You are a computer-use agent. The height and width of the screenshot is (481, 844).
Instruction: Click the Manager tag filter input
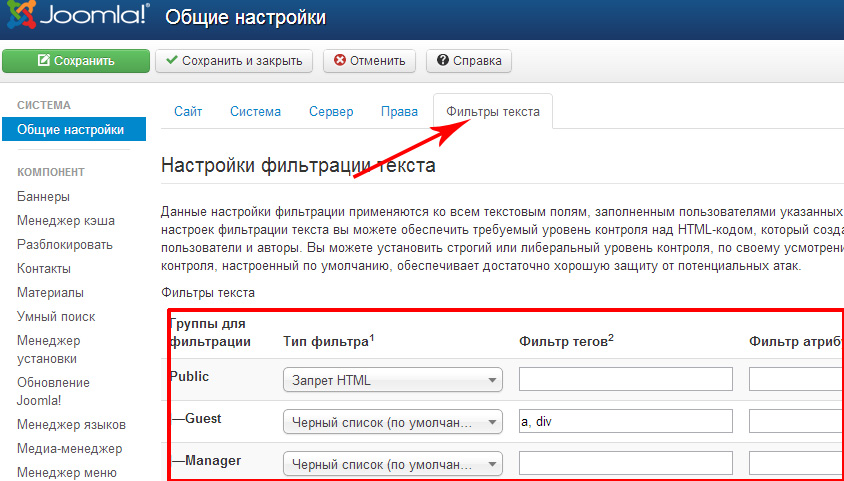pyautogui.click(x=625, y=463)
